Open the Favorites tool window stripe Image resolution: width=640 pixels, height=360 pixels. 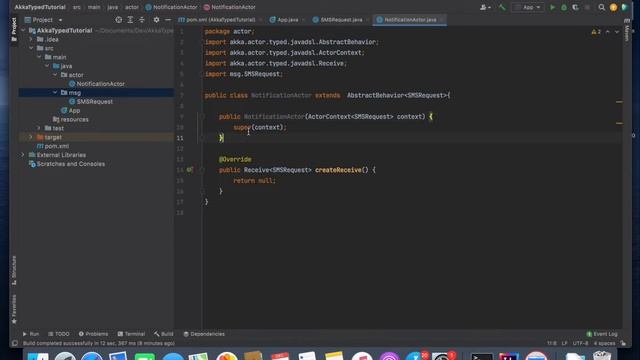click(x=14, y=309)
